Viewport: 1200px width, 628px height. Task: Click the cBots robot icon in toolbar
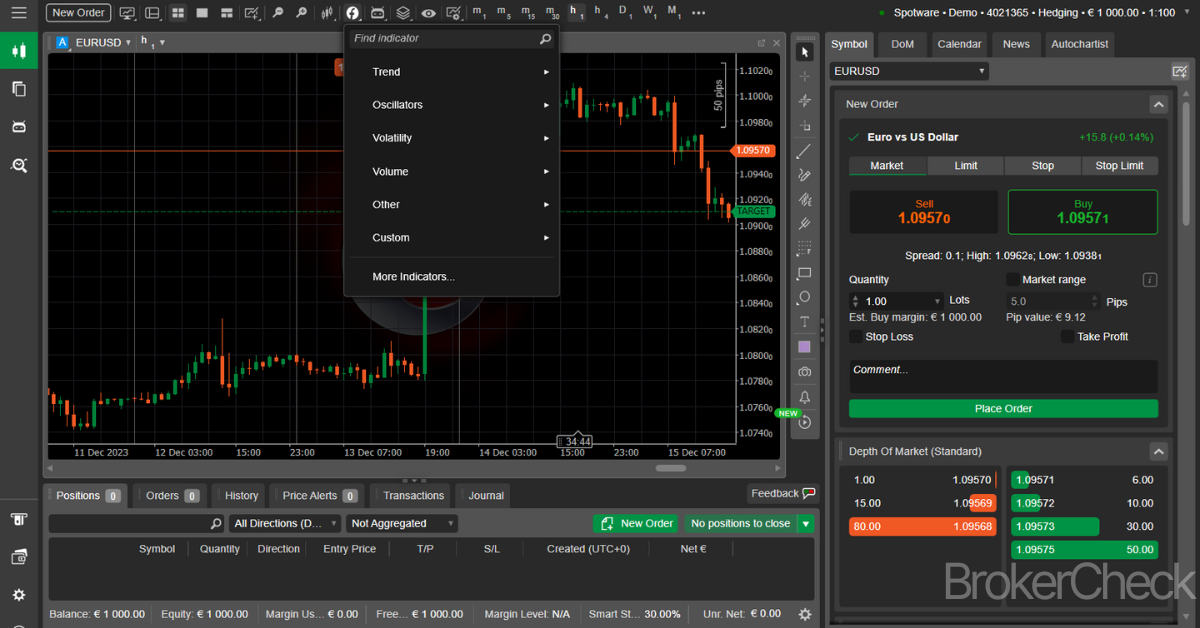pyautogui.click(x=378, y=13)
